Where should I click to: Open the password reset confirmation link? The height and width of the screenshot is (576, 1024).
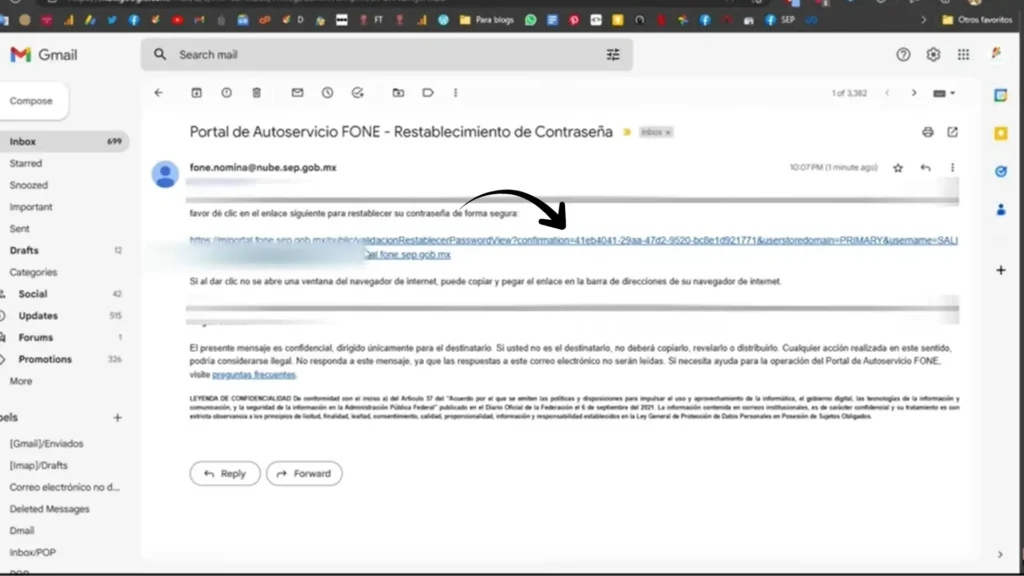click(573, 240)
